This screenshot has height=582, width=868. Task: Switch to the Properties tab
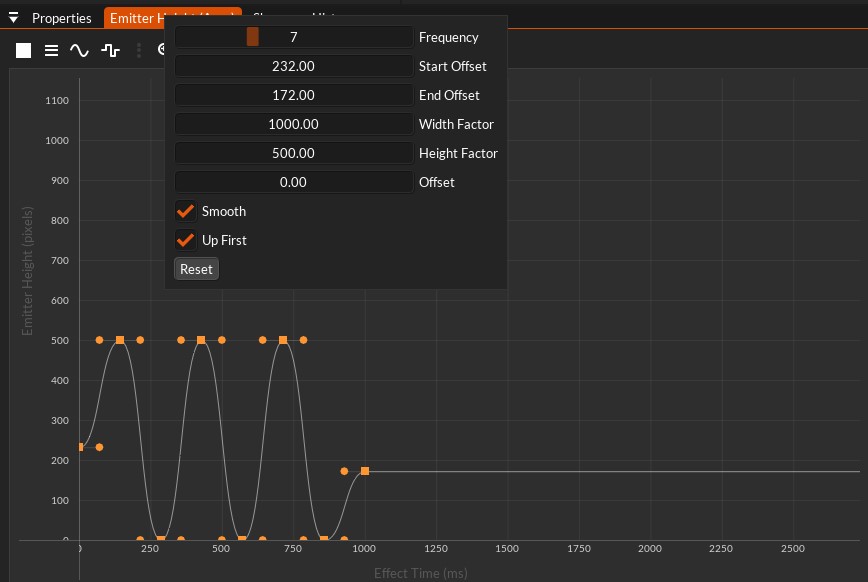[x=61, y=18]
